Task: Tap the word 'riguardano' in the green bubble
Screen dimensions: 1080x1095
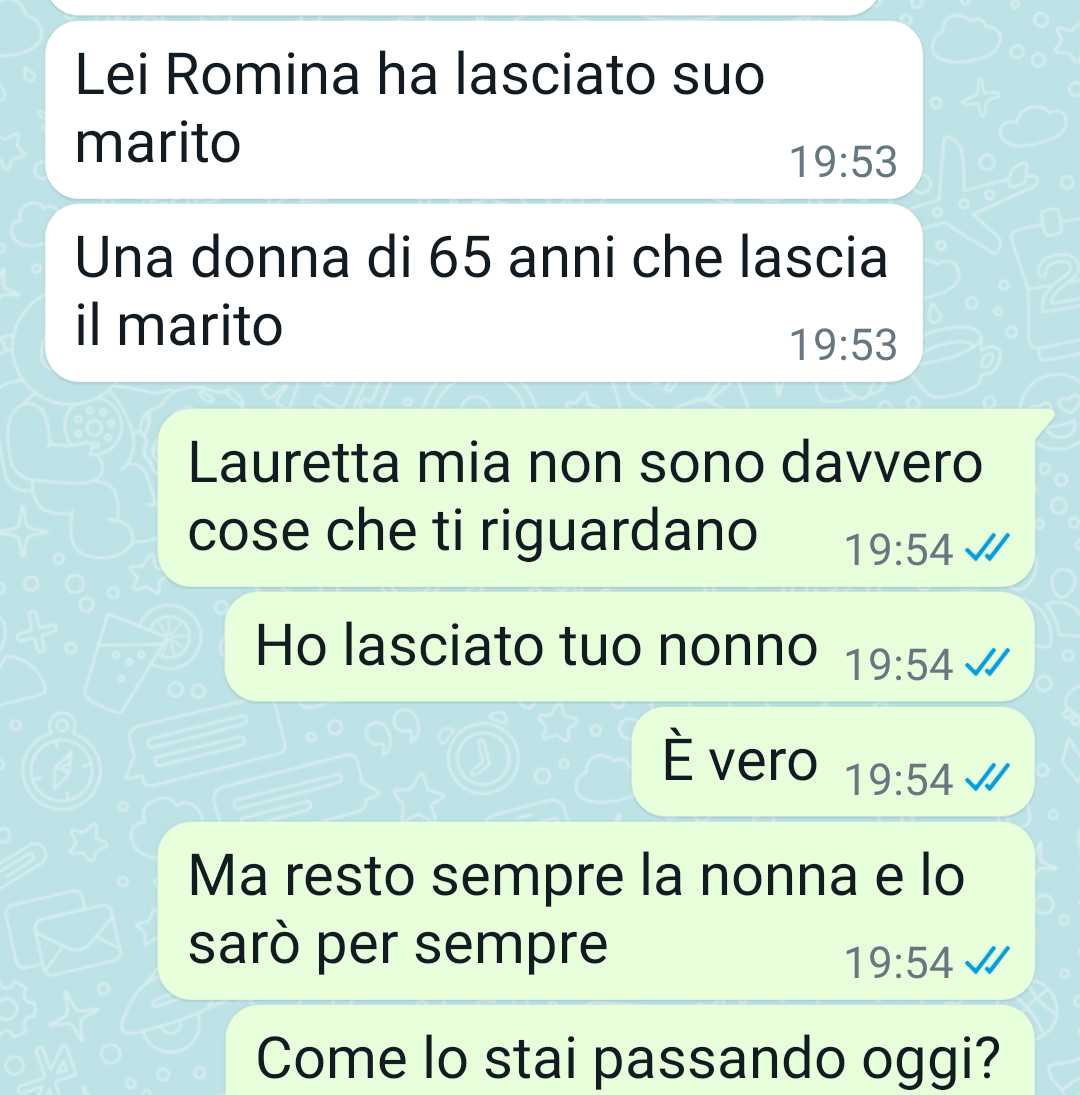Action: (x=618, y=534)
